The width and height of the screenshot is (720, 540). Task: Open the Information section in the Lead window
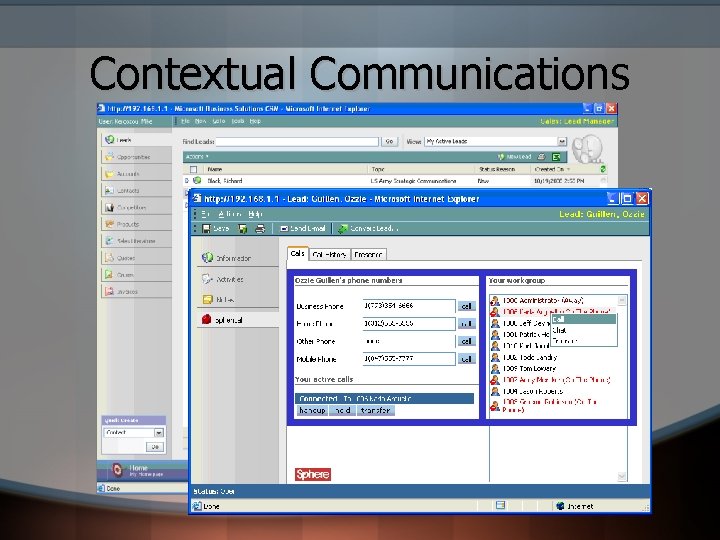point(238,258)
